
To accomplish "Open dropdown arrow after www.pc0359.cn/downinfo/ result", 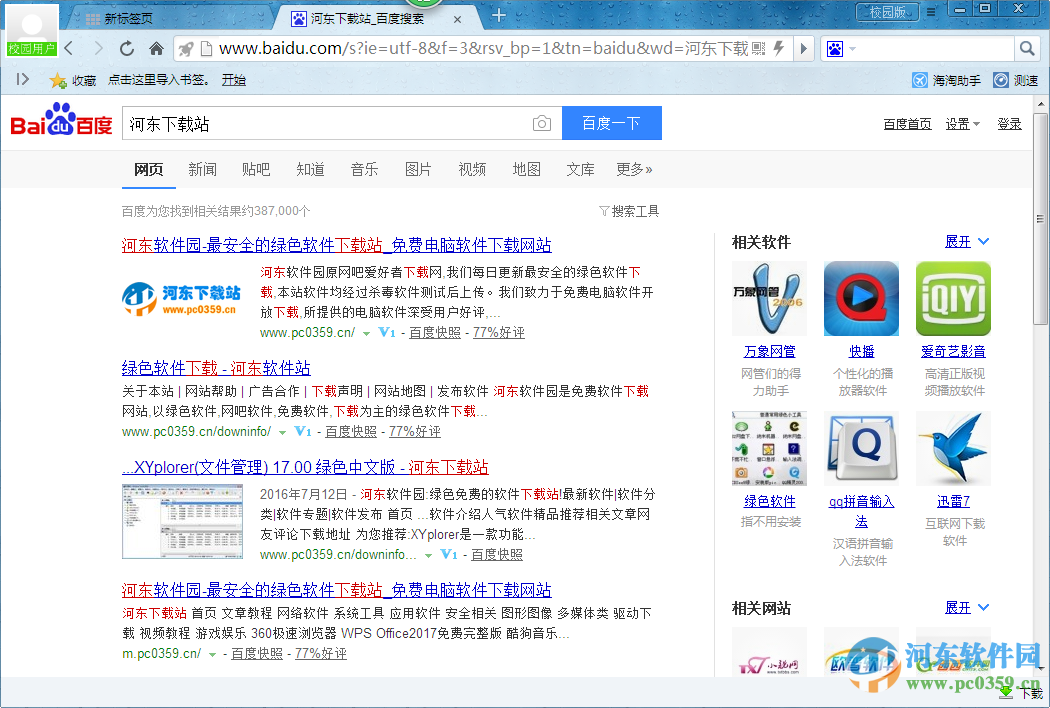I will click(x=283, y=433).
